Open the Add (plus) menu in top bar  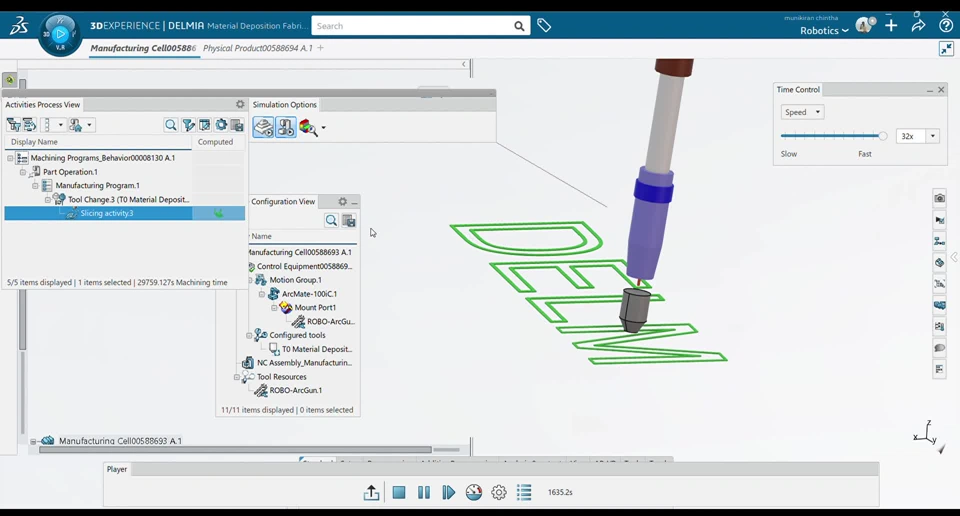tap(891, 26)
